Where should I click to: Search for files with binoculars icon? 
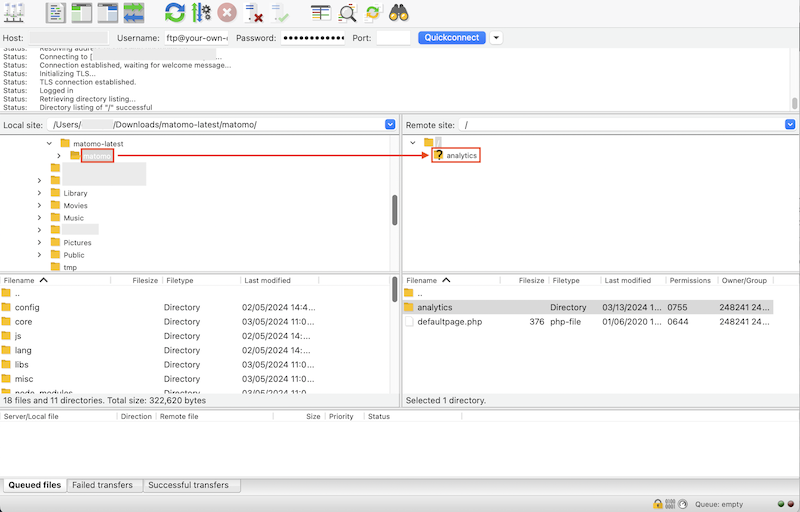tap(399, 13)
